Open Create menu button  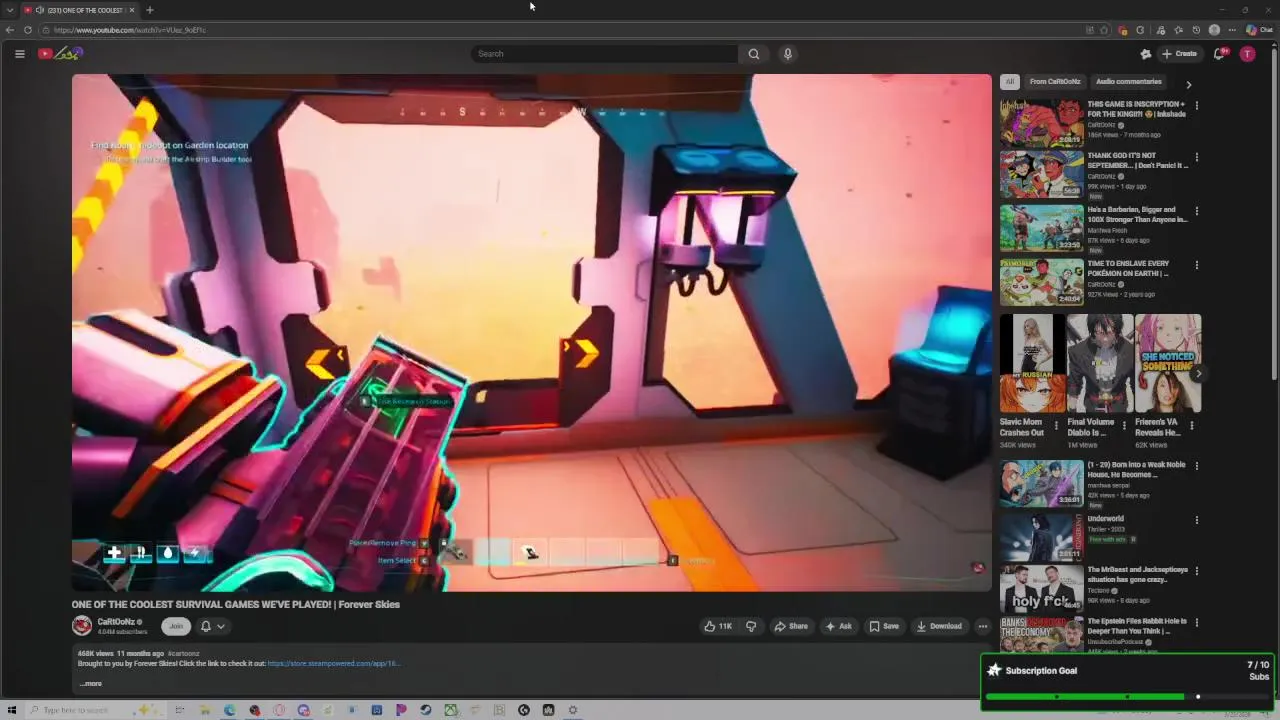[1179, 54]
